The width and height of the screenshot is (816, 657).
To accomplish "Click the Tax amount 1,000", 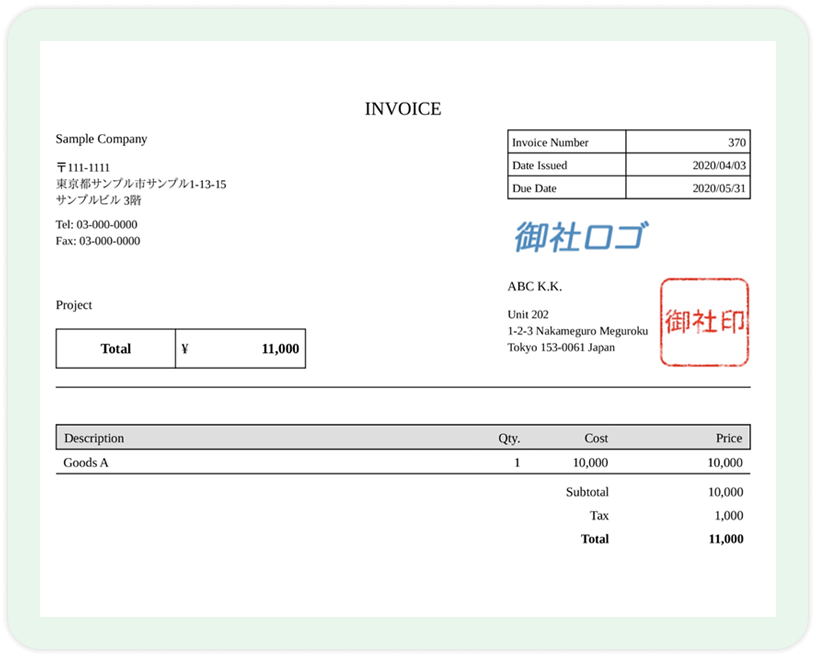I will pos(729,515).
